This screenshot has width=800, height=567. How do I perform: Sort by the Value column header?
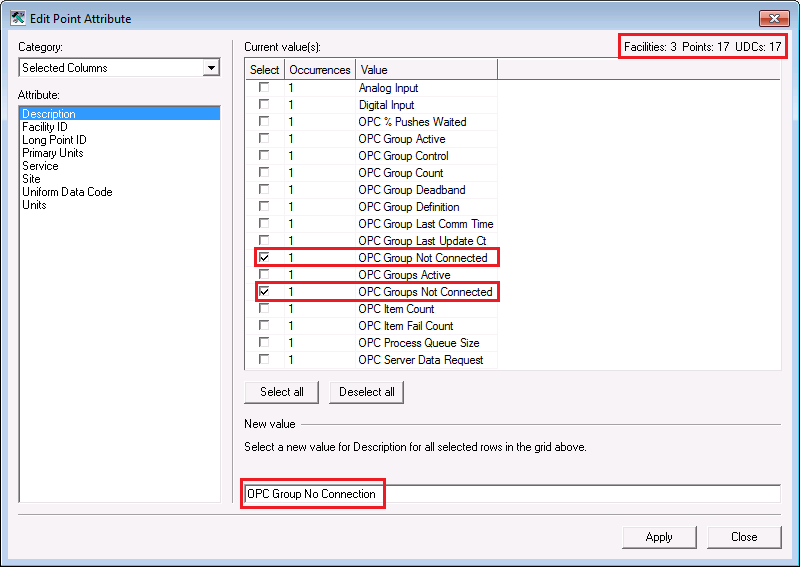426,70
